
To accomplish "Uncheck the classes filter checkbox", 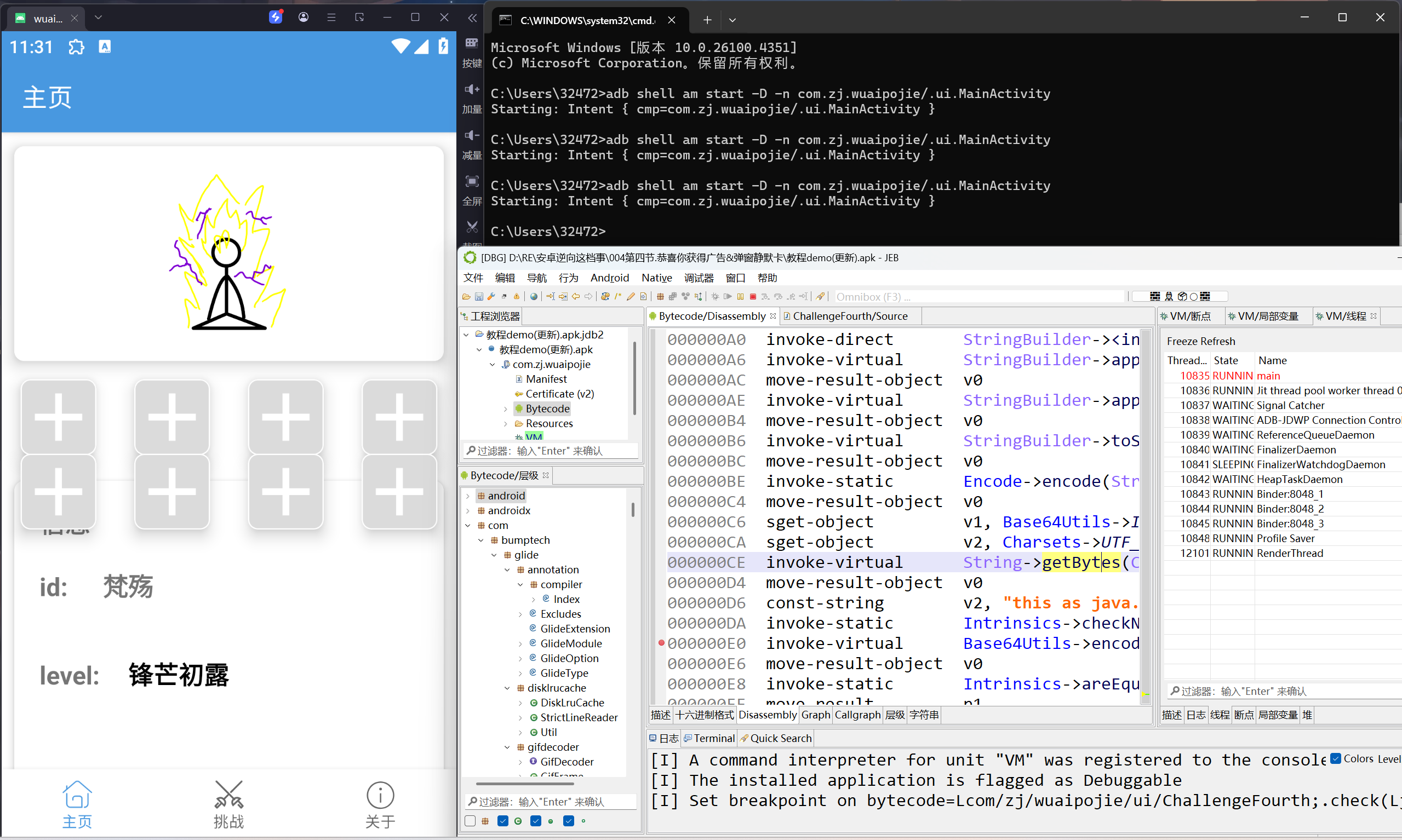I will [503, 821].
